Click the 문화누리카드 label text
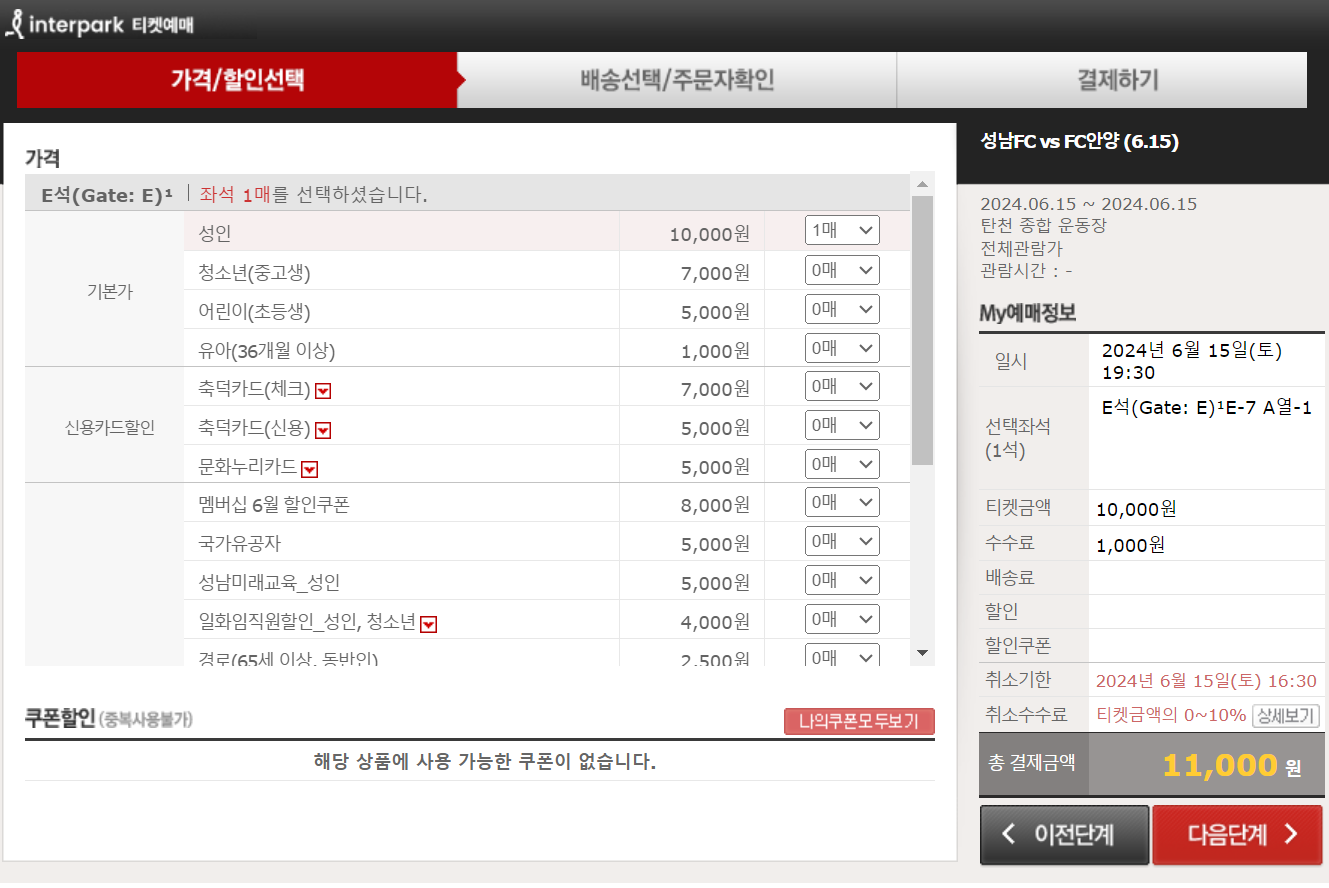1329x888 pixels. [248, 467]
